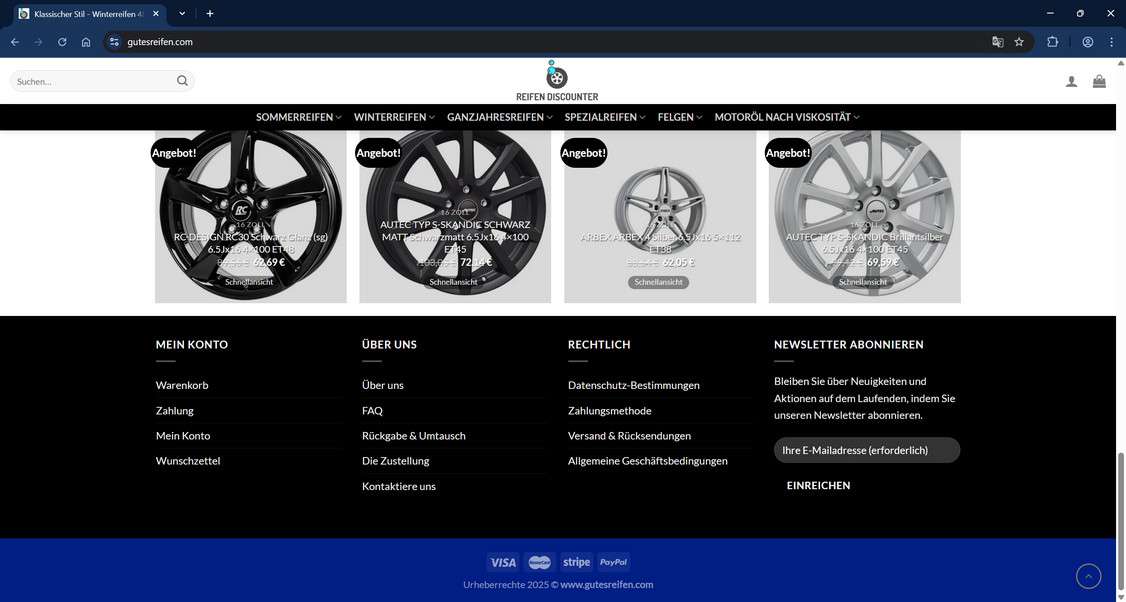
Task: Open the browser home page
Action: 86,42
